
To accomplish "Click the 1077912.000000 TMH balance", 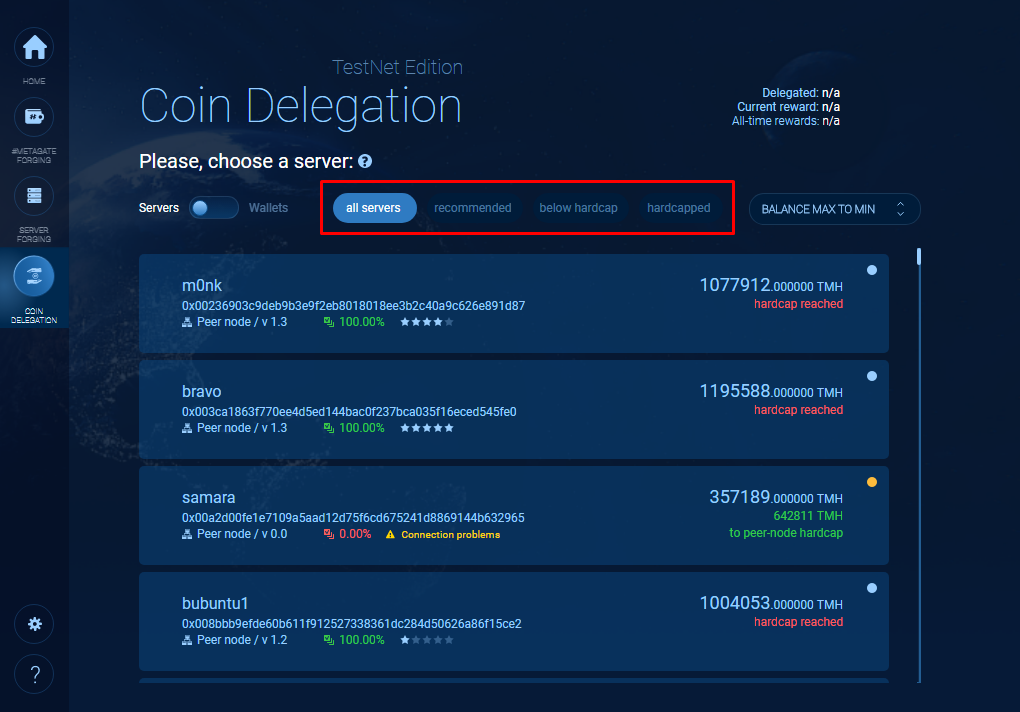I will pyautogui.click(x=771, y=285).
